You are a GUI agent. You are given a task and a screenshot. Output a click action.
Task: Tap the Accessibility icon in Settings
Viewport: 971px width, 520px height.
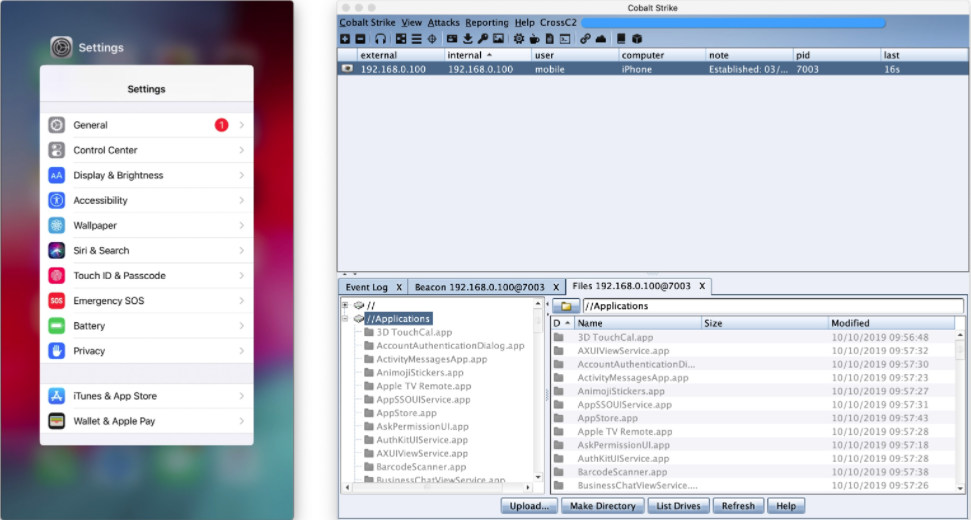point(56,200)
